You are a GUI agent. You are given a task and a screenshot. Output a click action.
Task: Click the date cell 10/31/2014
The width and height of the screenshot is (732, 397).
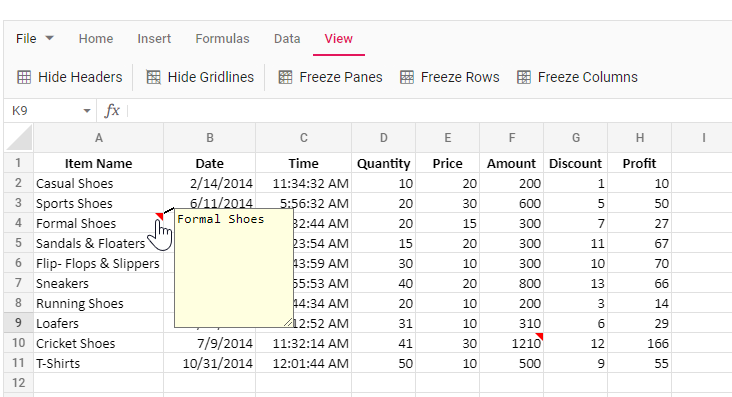point(210,363)
